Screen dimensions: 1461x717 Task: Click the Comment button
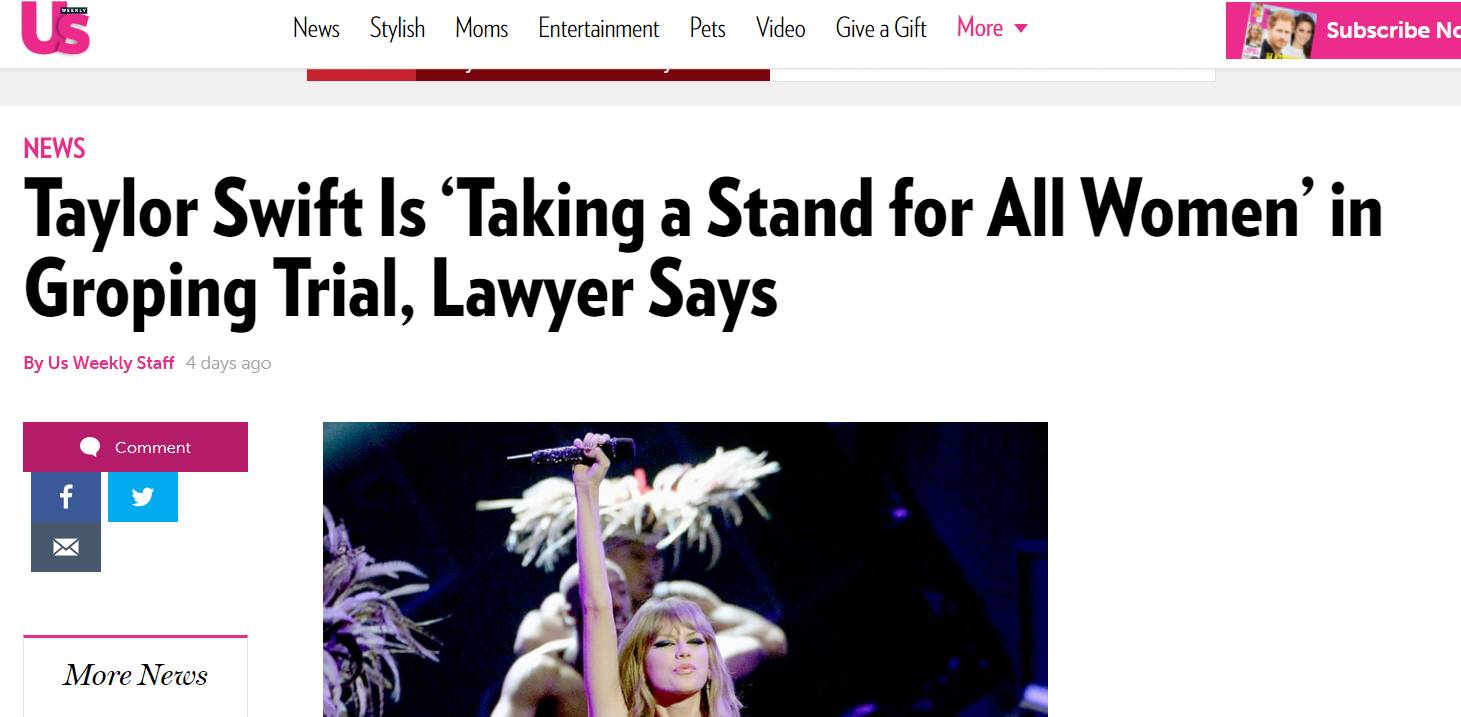point(135,447)
